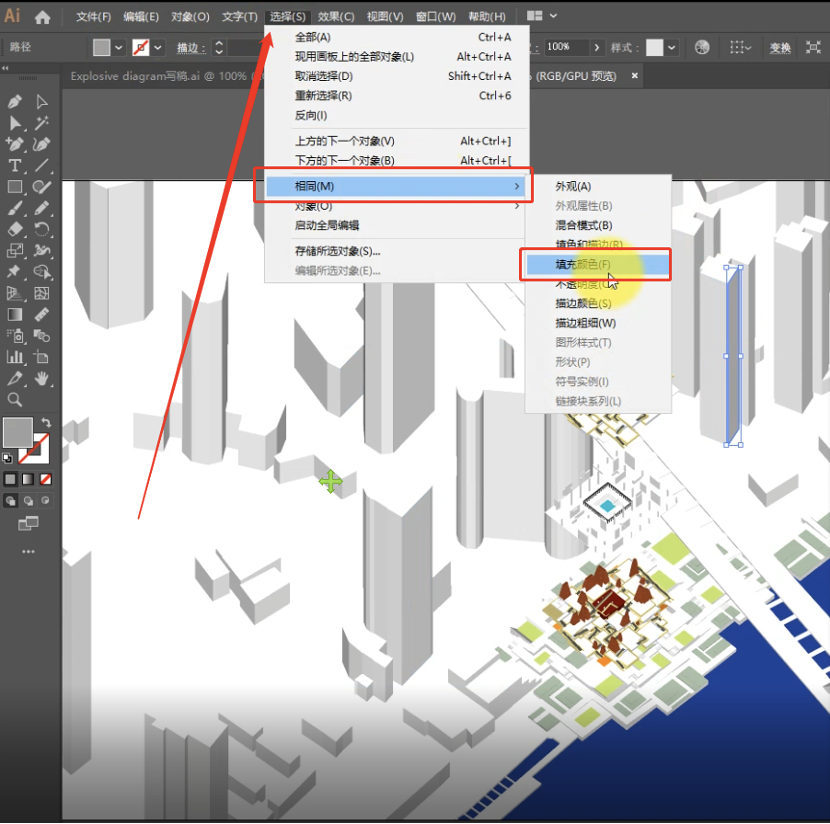The image size is (830, 824).
Task: Expand the opacity slider arrow beside 100%
Action: 597,48
